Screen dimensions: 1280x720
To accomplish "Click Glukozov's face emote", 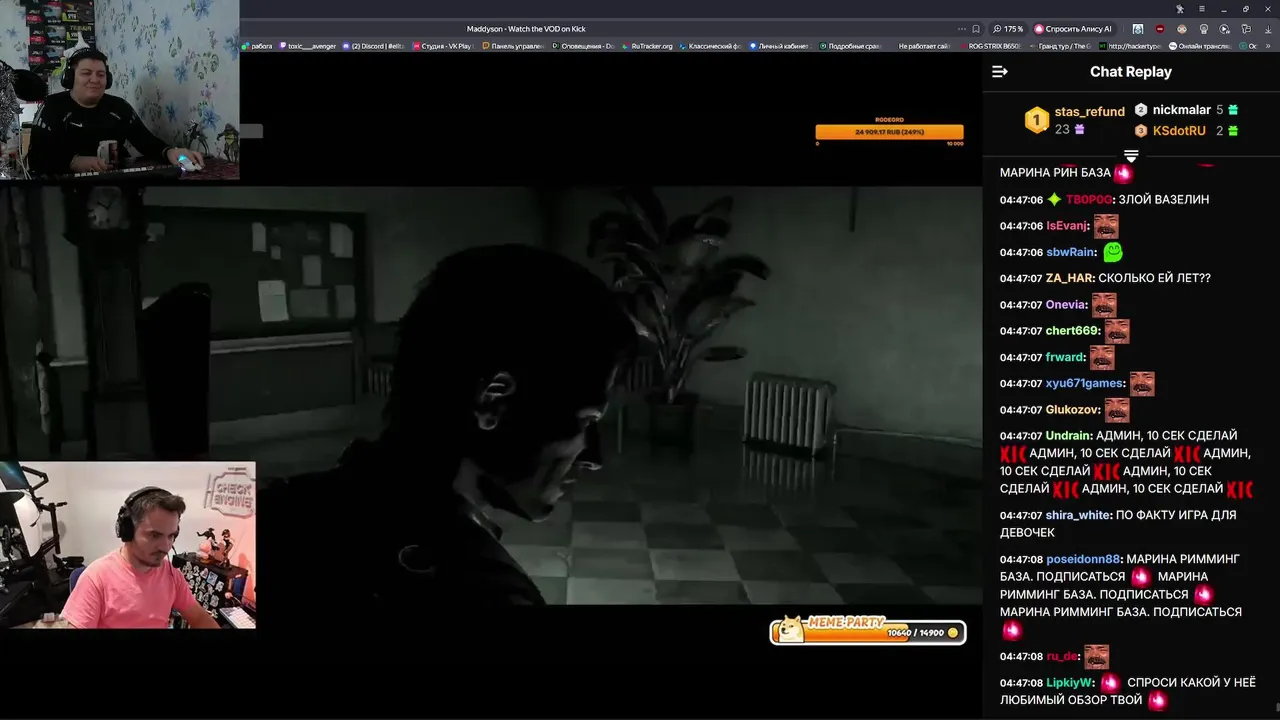I will tap(1117, 409).
